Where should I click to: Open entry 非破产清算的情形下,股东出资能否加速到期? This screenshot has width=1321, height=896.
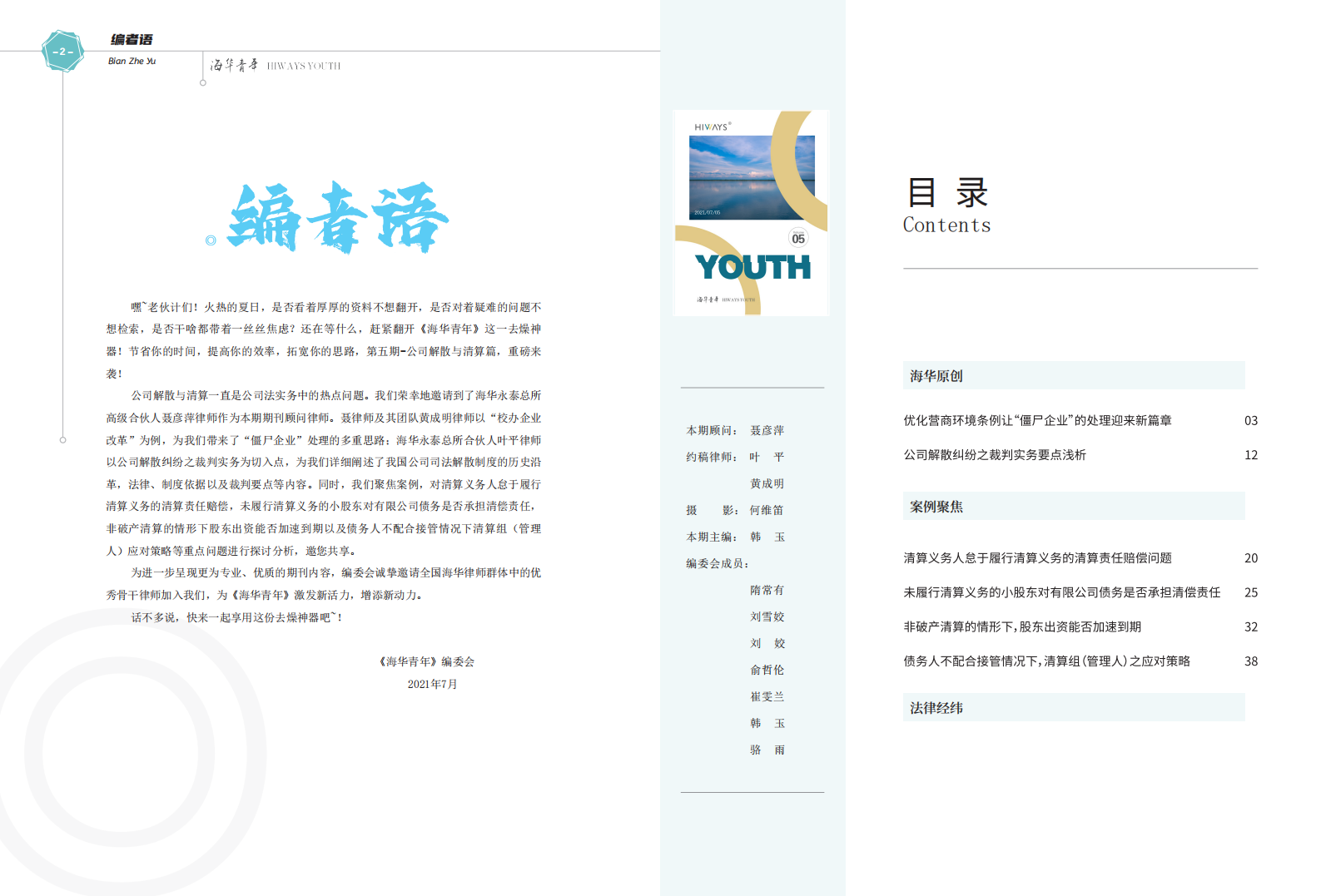click(1022, 626)
